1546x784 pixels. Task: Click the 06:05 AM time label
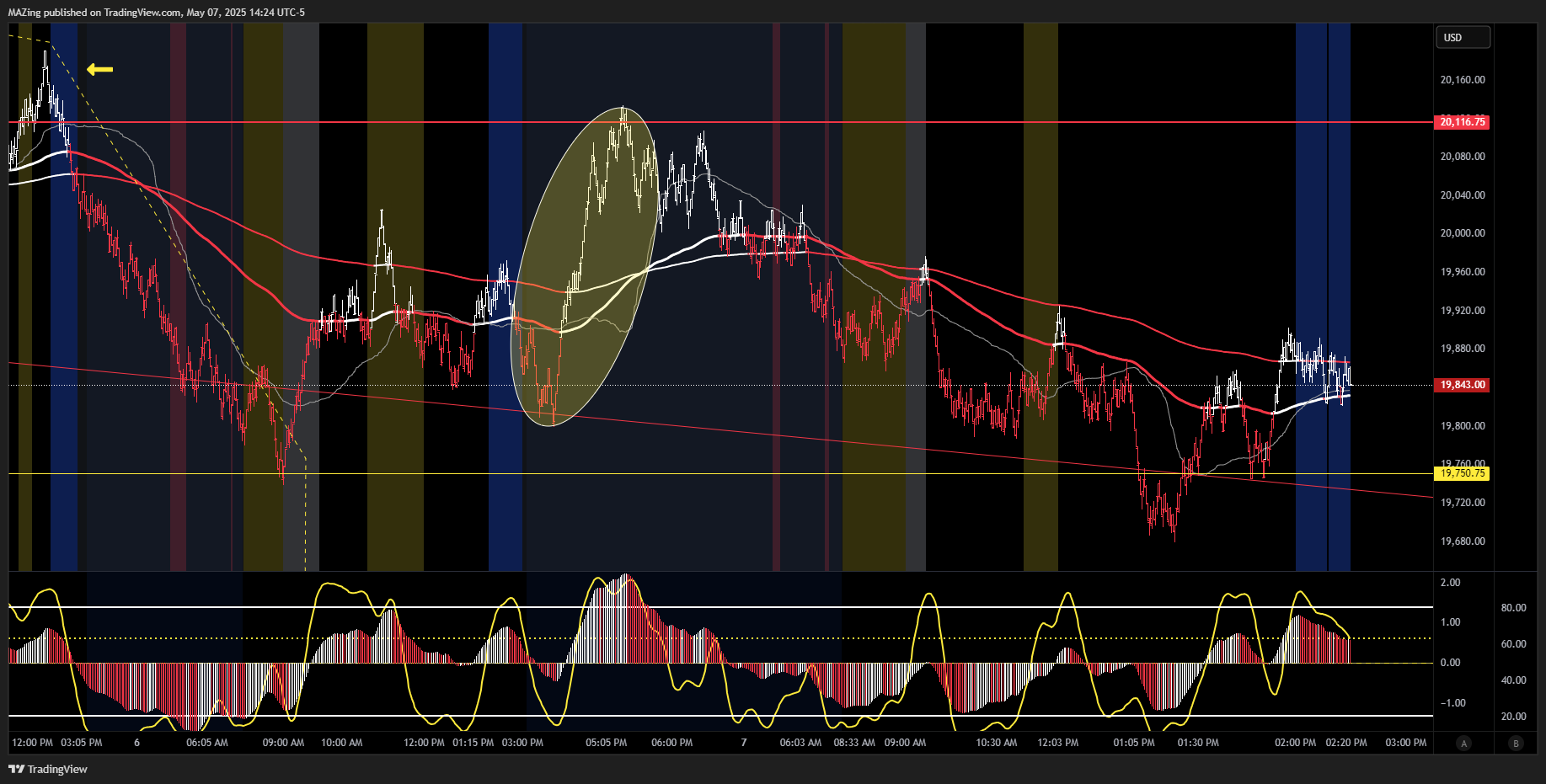(207, 743)
